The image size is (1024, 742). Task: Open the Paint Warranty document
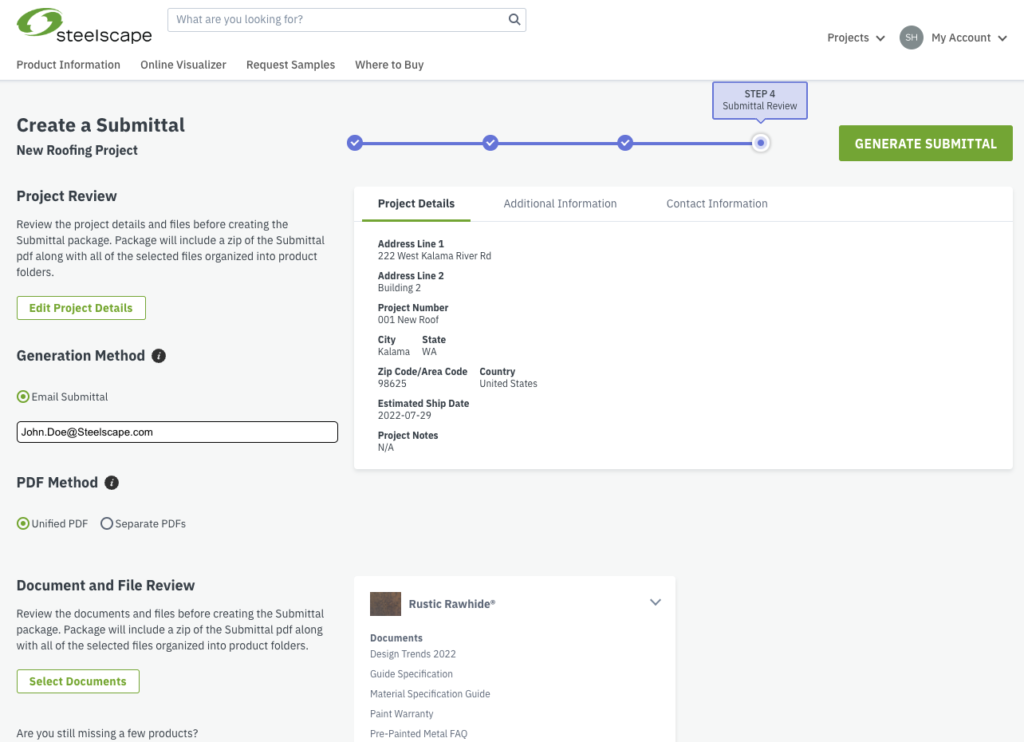[x=402, y=714]
